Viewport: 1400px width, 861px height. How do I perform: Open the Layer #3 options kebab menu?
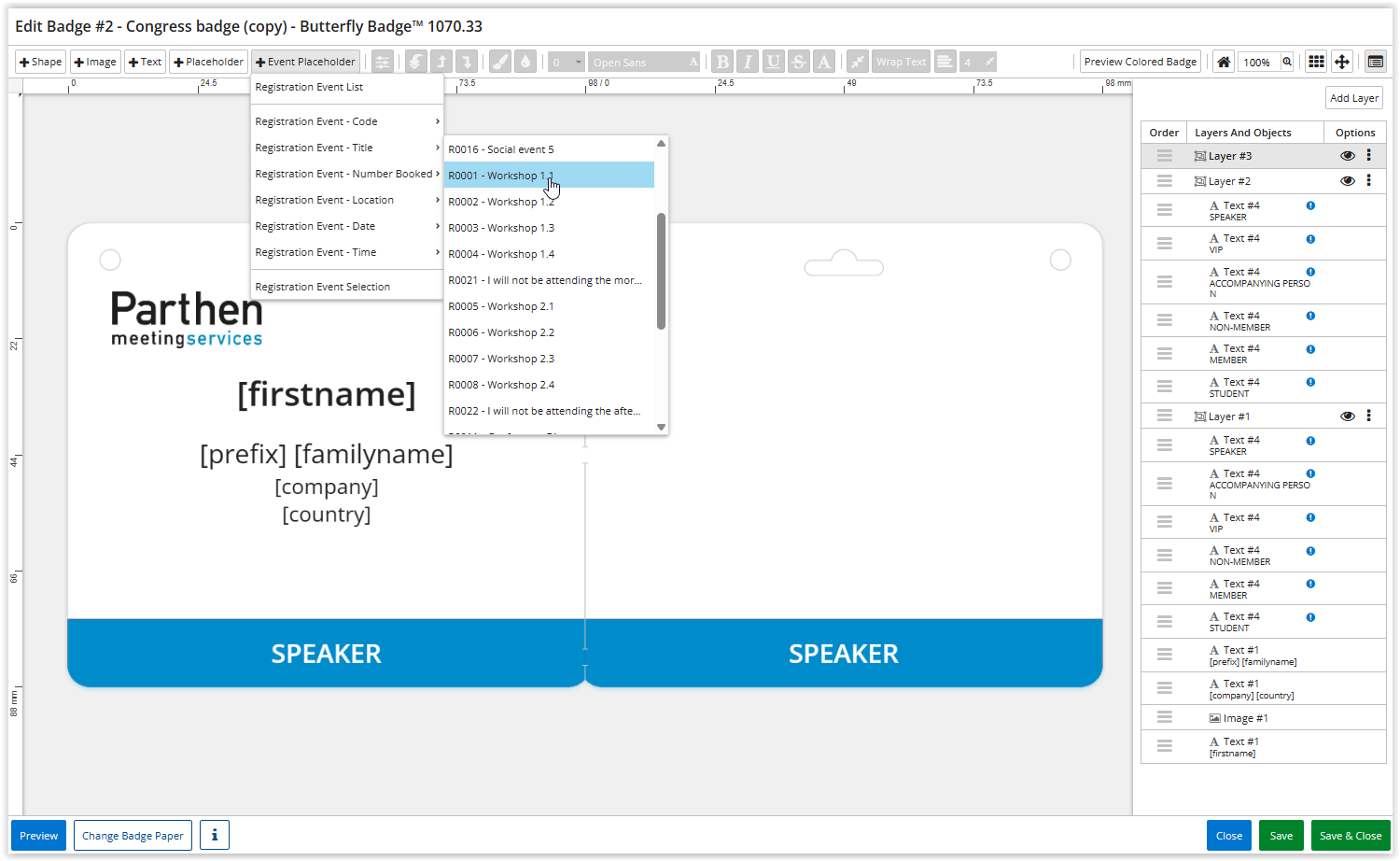[1368, 156]
